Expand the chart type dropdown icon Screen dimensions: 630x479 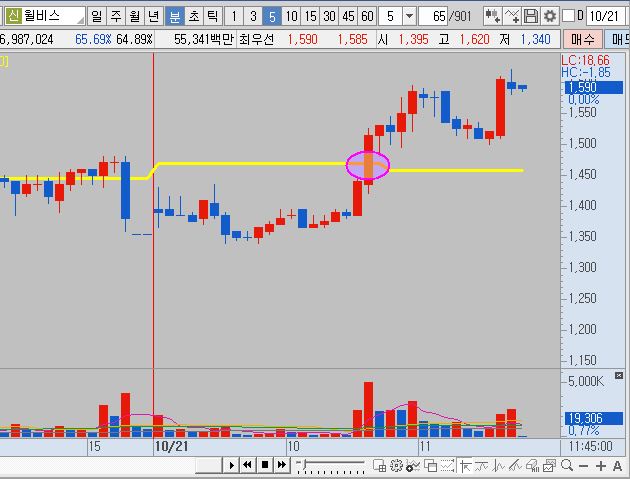click(492, 16)
